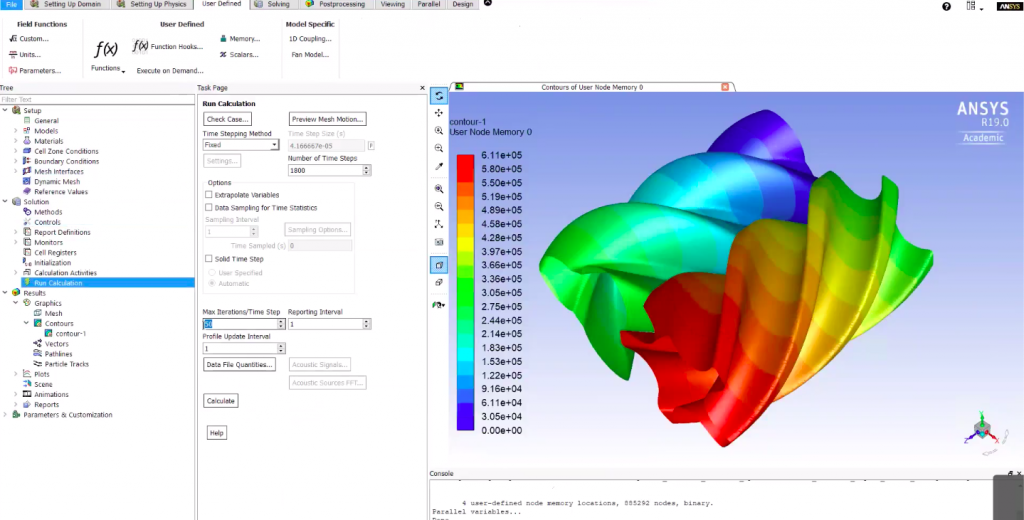Select Automatic radio button
Screen dimensions: 1024x520
212,284
